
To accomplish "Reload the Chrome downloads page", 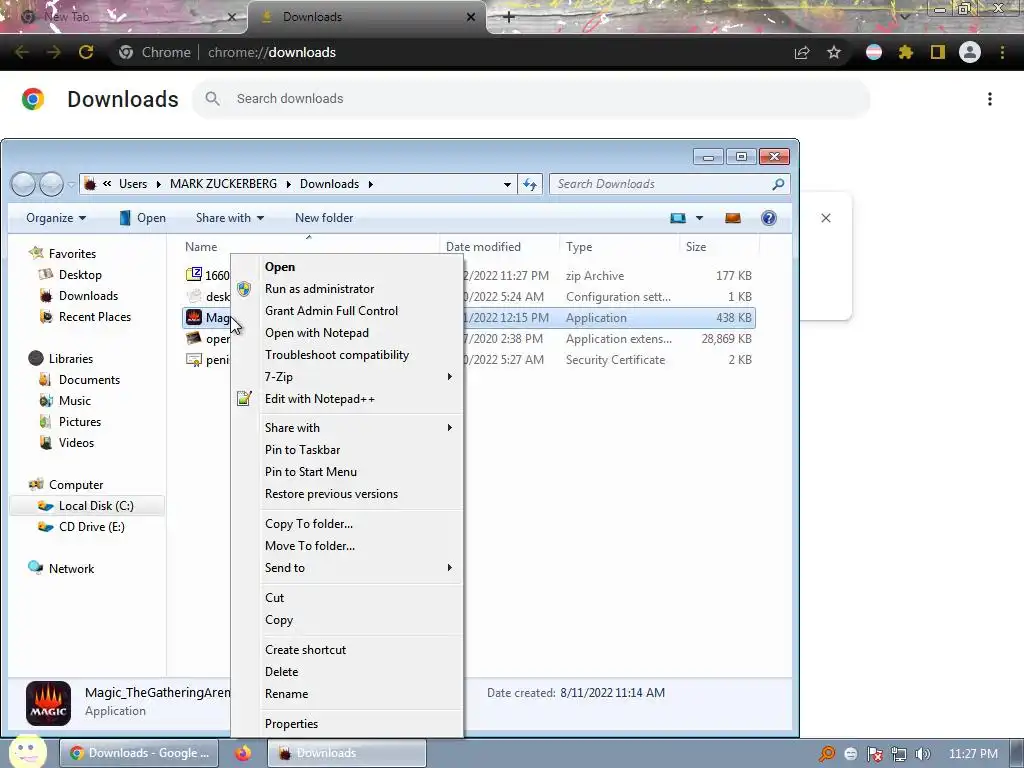I will click(x=86, y=52).
